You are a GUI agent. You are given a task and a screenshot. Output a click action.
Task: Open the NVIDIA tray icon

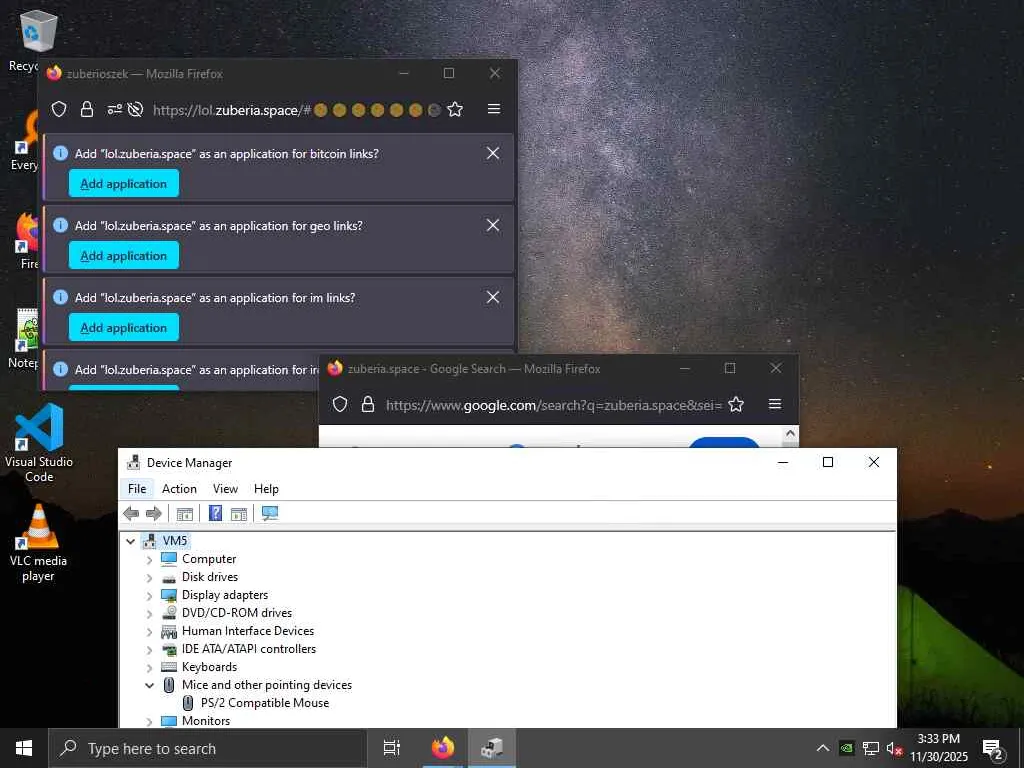coord(846,748)
